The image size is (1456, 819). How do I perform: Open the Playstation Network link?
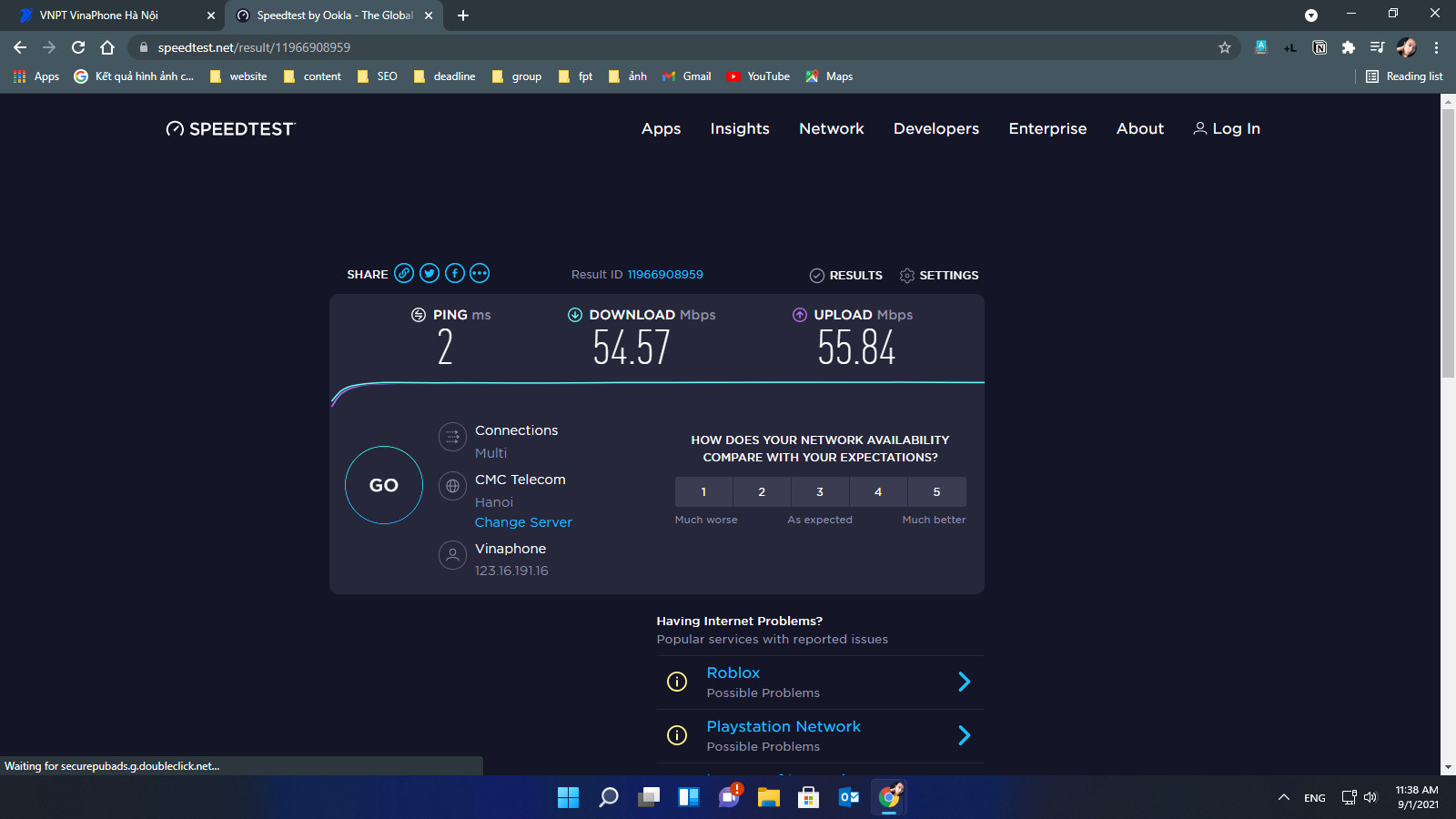[784, 726]
